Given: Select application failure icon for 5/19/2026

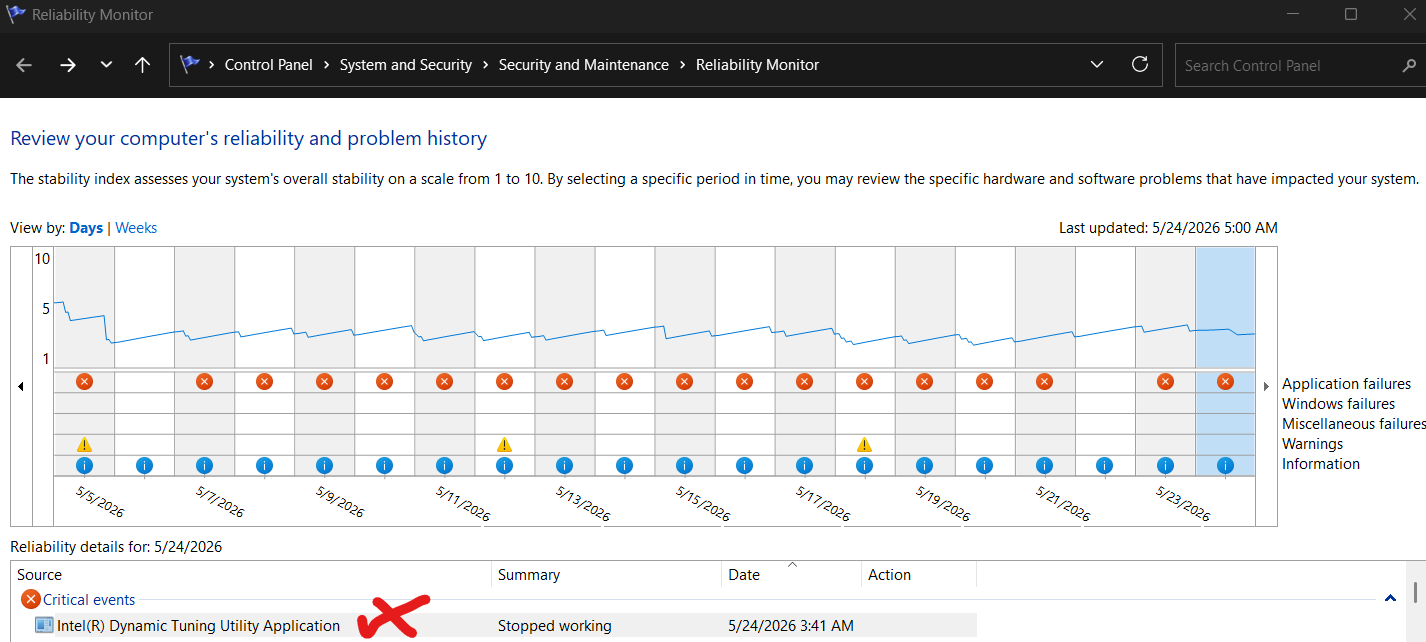Looking at the screenshot, I should (924, 381).
